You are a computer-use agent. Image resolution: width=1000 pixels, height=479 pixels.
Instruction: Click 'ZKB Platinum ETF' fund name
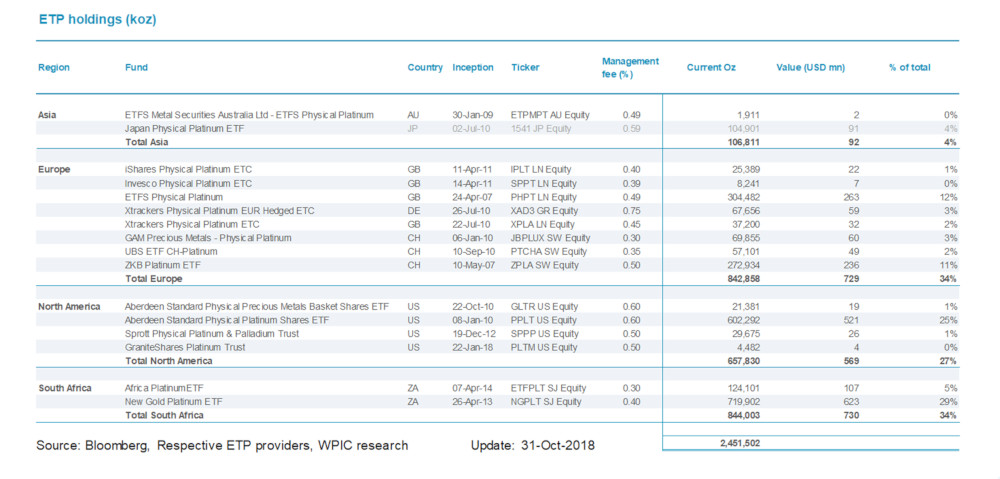[162, 265]
